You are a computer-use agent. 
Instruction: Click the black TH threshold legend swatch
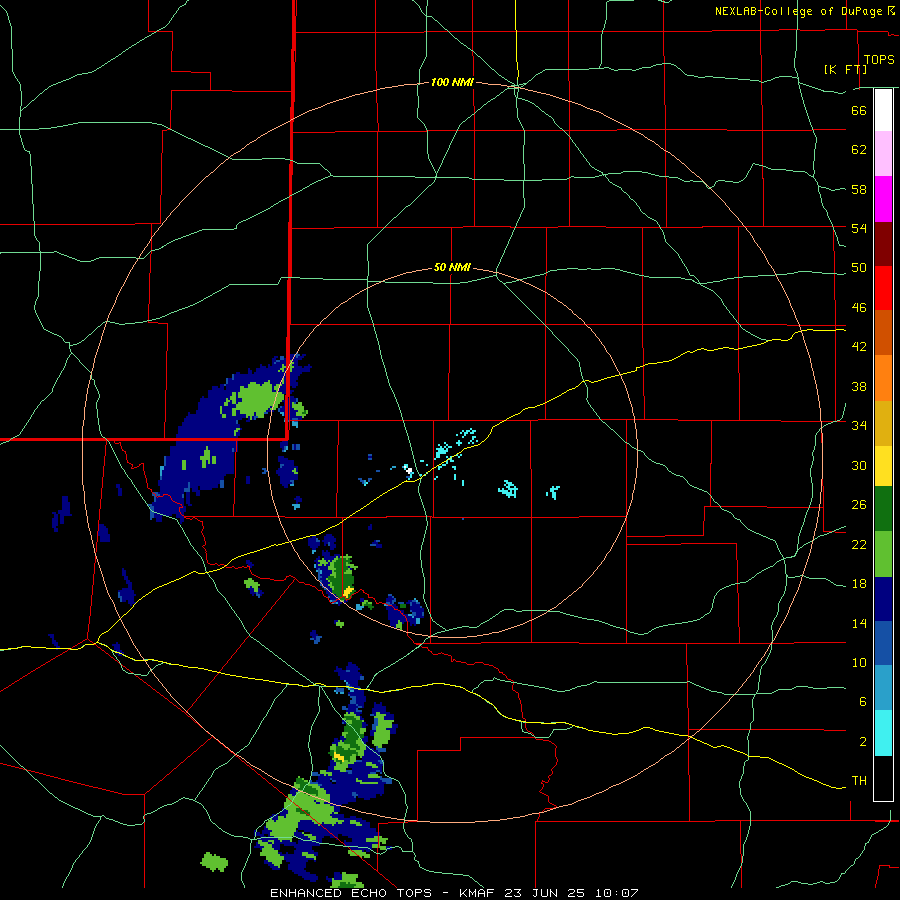coord(883,778)
